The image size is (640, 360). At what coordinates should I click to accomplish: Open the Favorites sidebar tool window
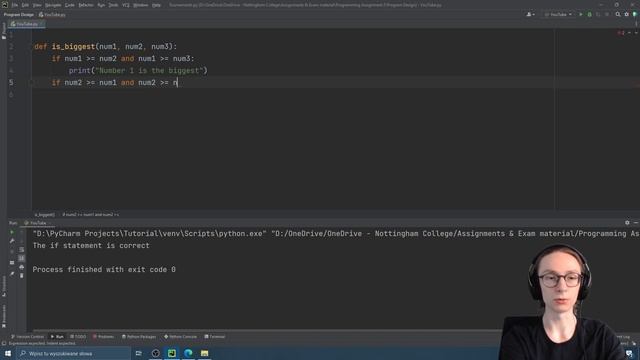tap(4, 316)
